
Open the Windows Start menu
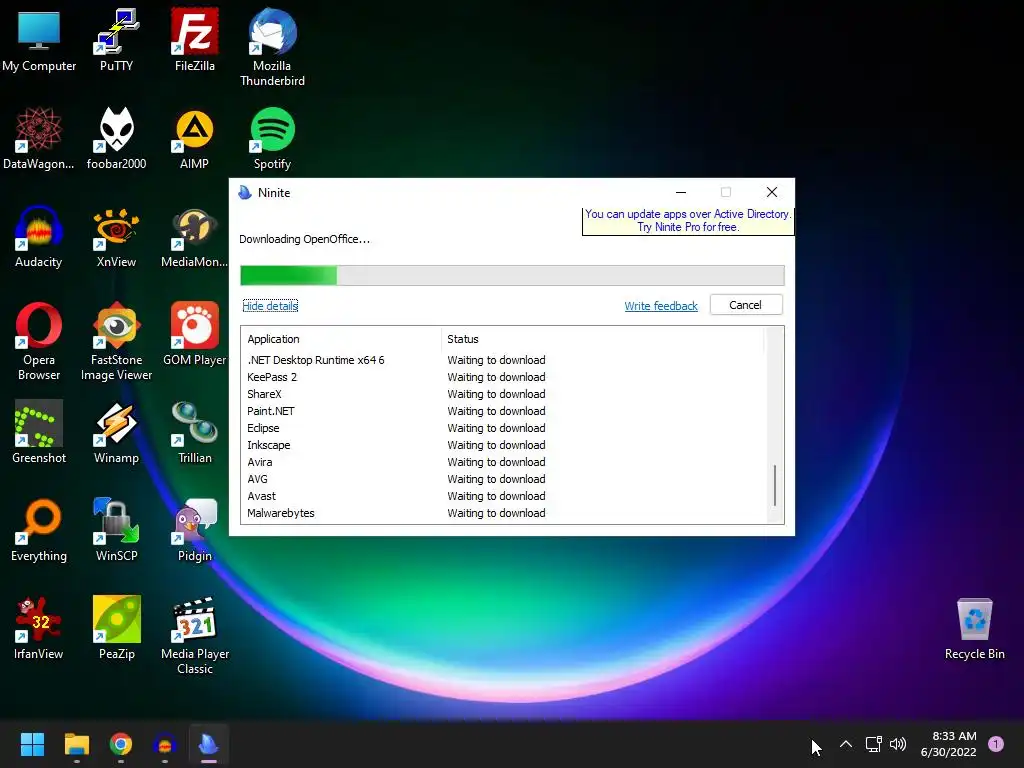coord(32,744)
